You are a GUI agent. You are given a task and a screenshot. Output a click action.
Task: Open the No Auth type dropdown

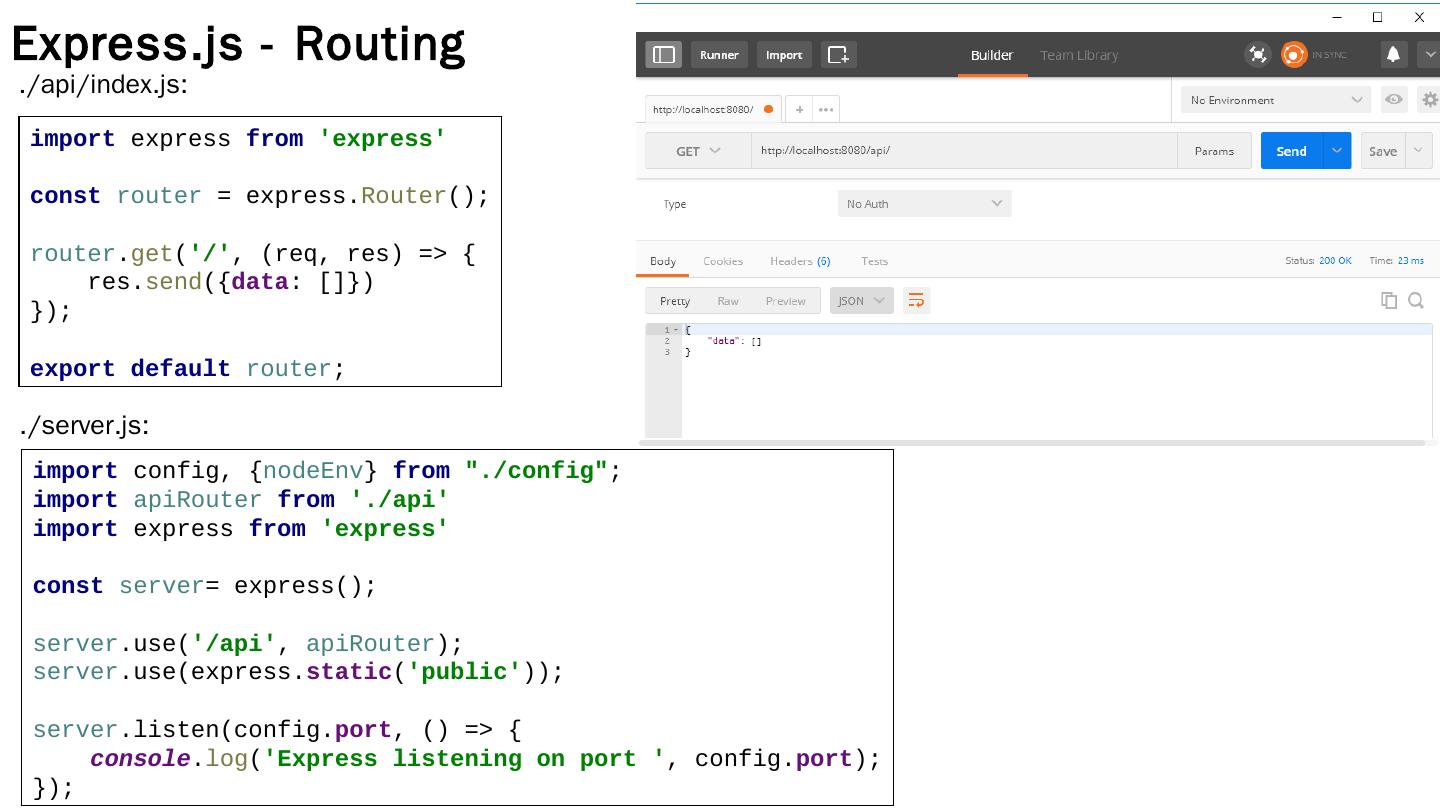tap(924, 204)
